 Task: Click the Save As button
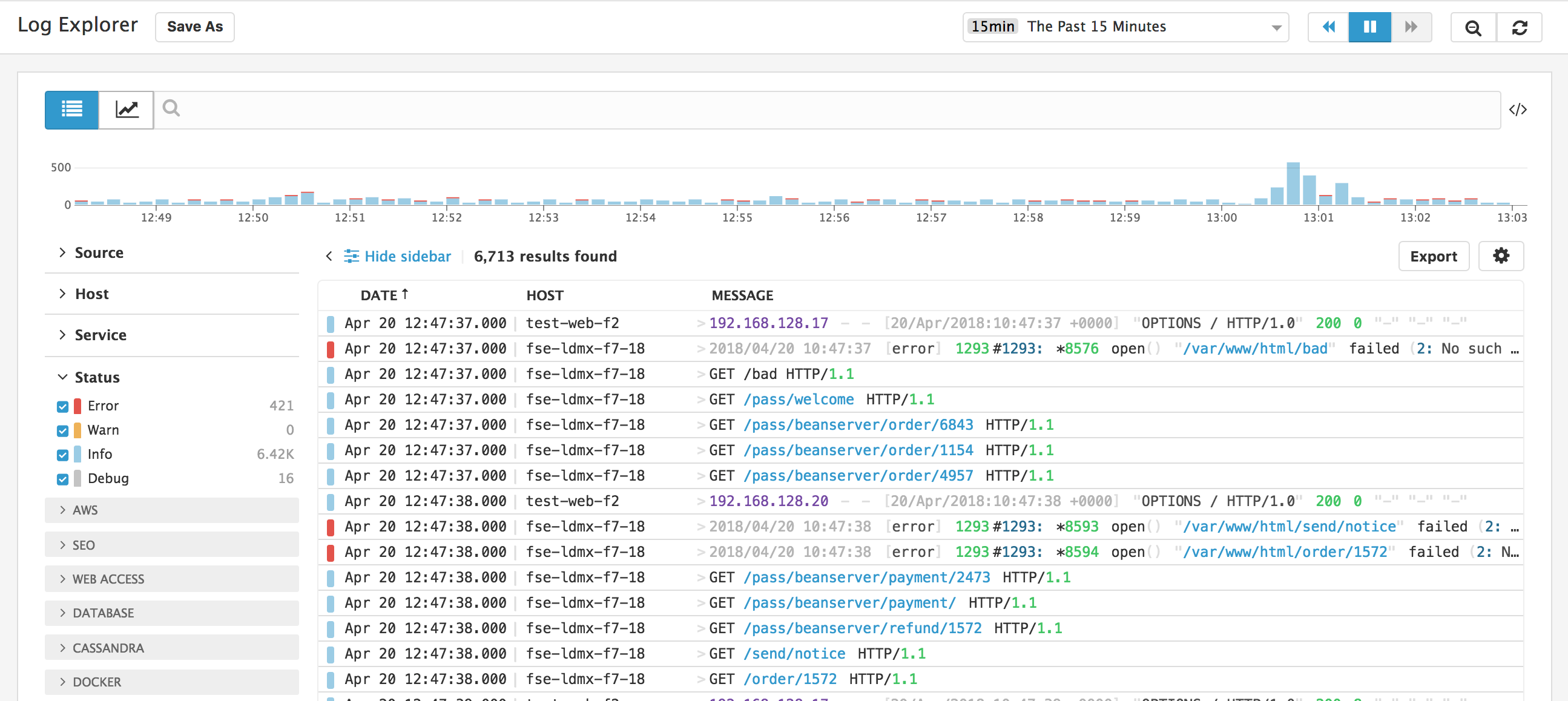(194, 27)
